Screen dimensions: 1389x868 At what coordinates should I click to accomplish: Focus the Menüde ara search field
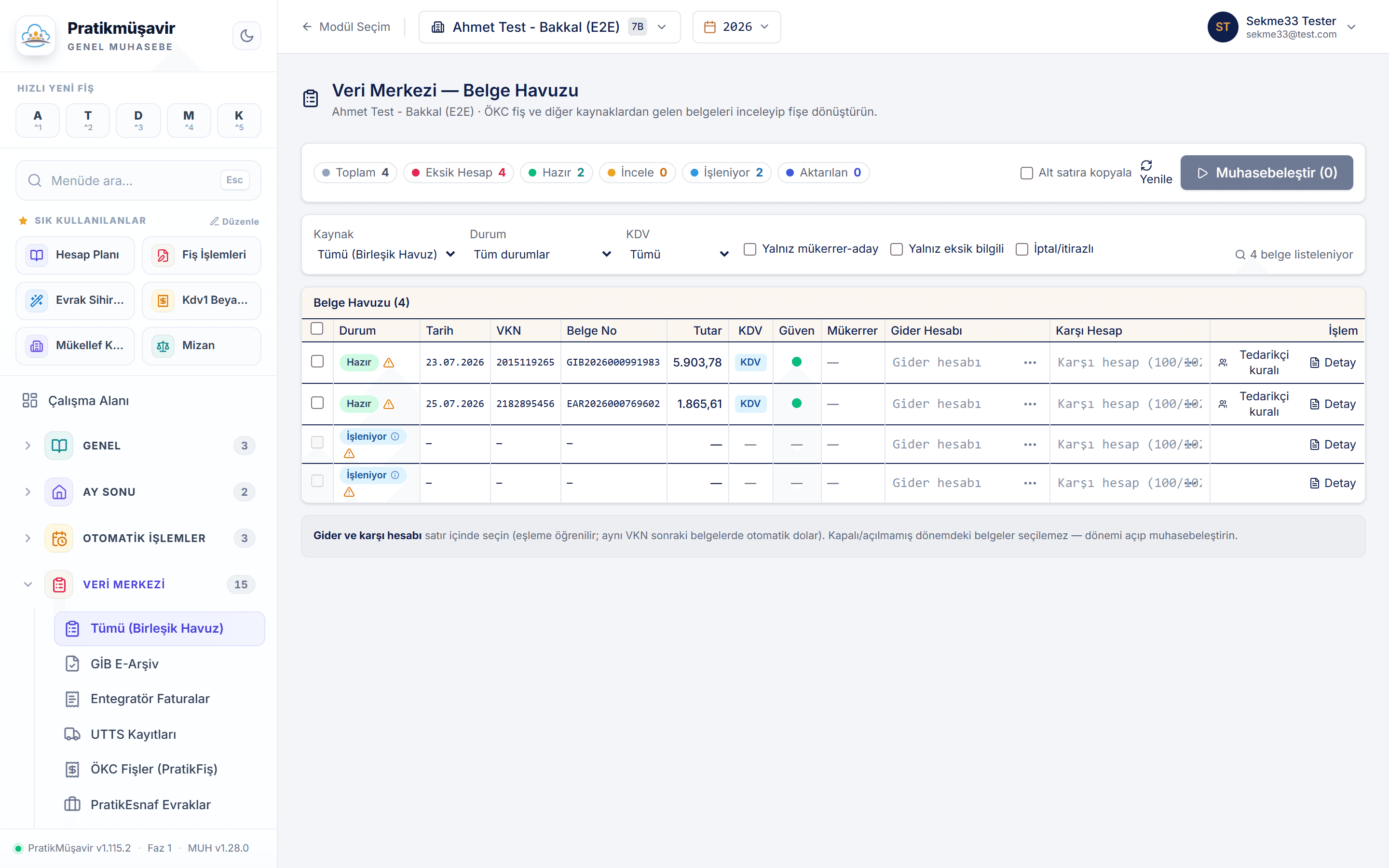pyautogui.click(x=138, y=180)
